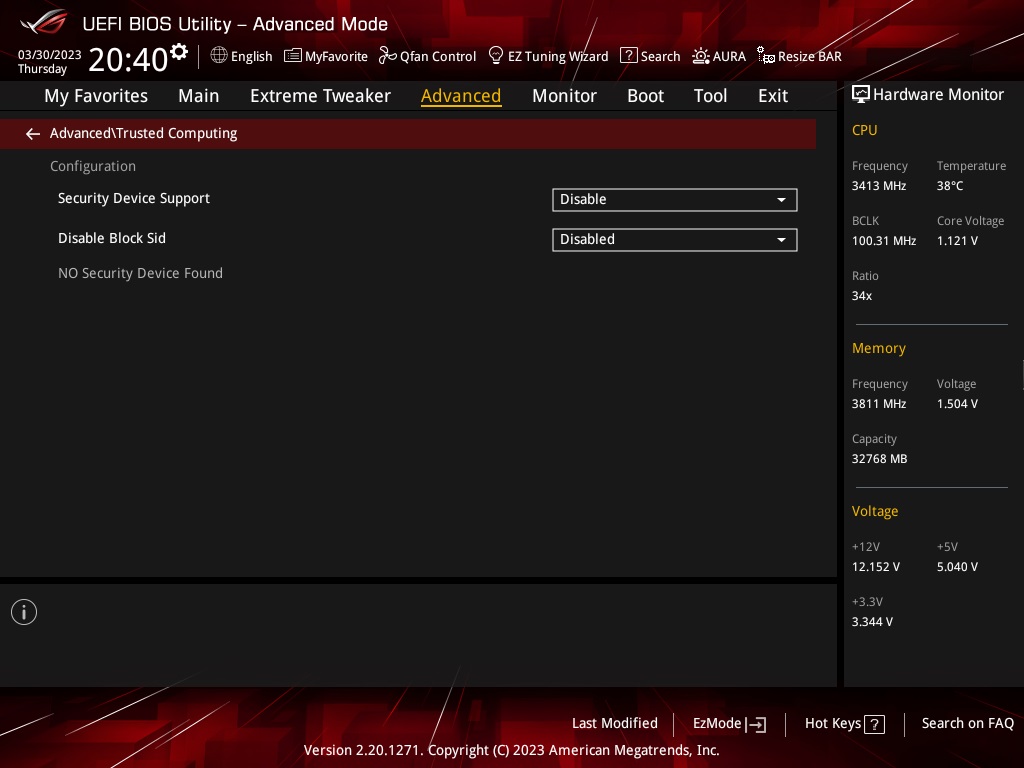The image size is (1024, 768).
Task: Click the Search toolbar button
Action: (x=650, y=56)
